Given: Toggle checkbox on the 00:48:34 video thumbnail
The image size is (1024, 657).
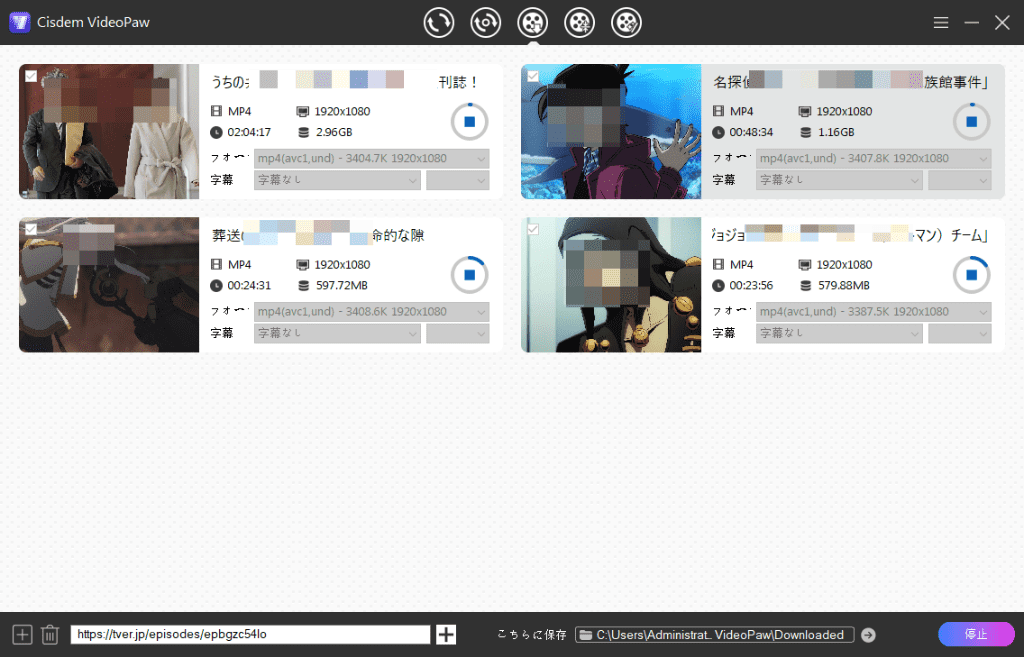Looking at the screenshot, I should pos(533,76).
